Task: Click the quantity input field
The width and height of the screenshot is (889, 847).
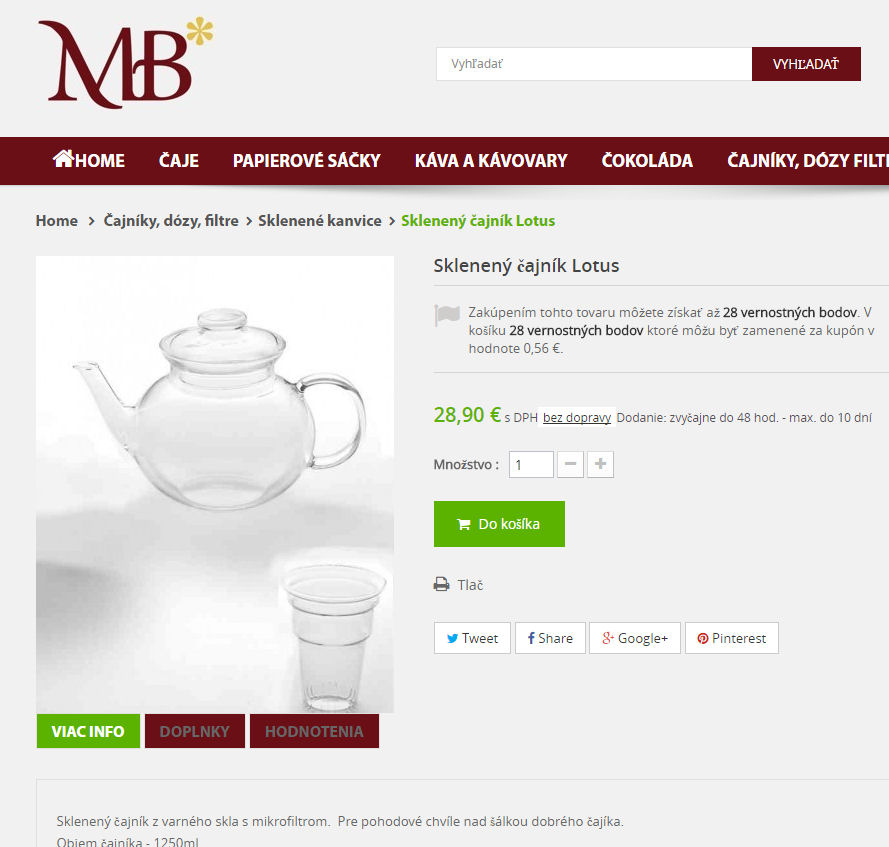Action: click(531, 464)
